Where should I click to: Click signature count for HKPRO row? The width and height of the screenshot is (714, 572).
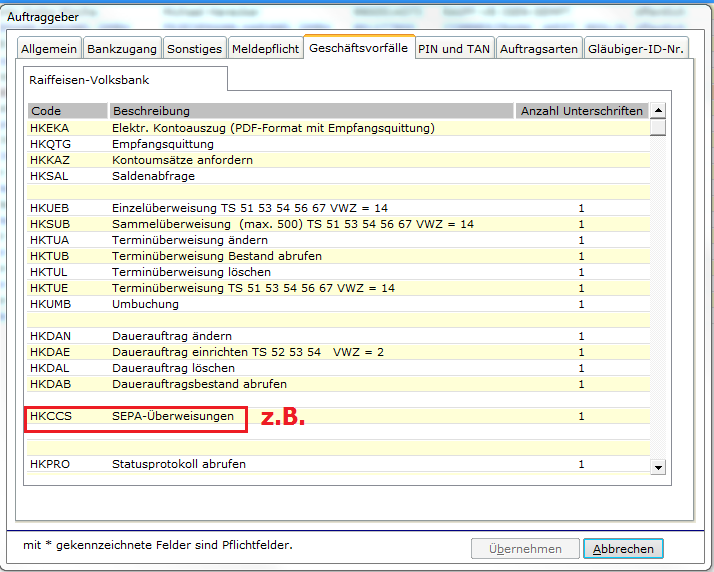(581, 464)
